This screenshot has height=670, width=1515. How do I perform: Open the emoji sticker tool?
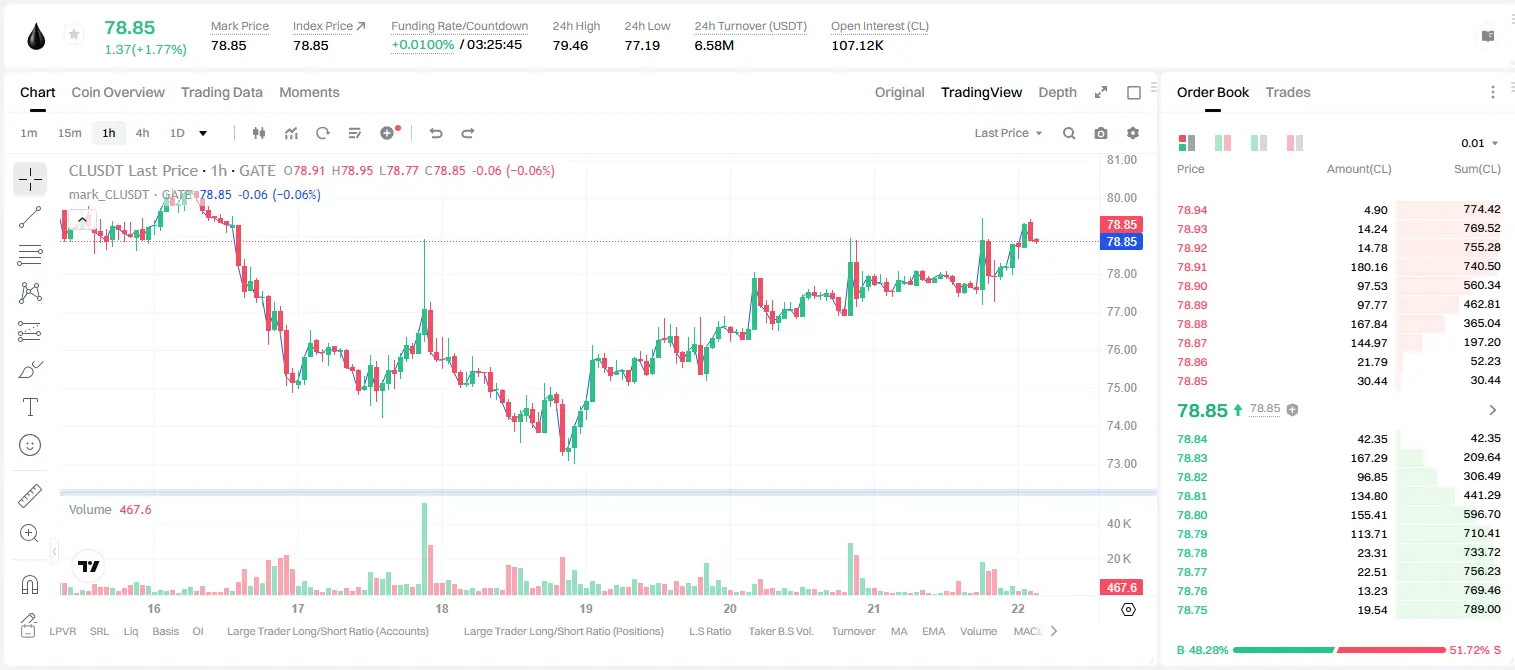[30, 445]
